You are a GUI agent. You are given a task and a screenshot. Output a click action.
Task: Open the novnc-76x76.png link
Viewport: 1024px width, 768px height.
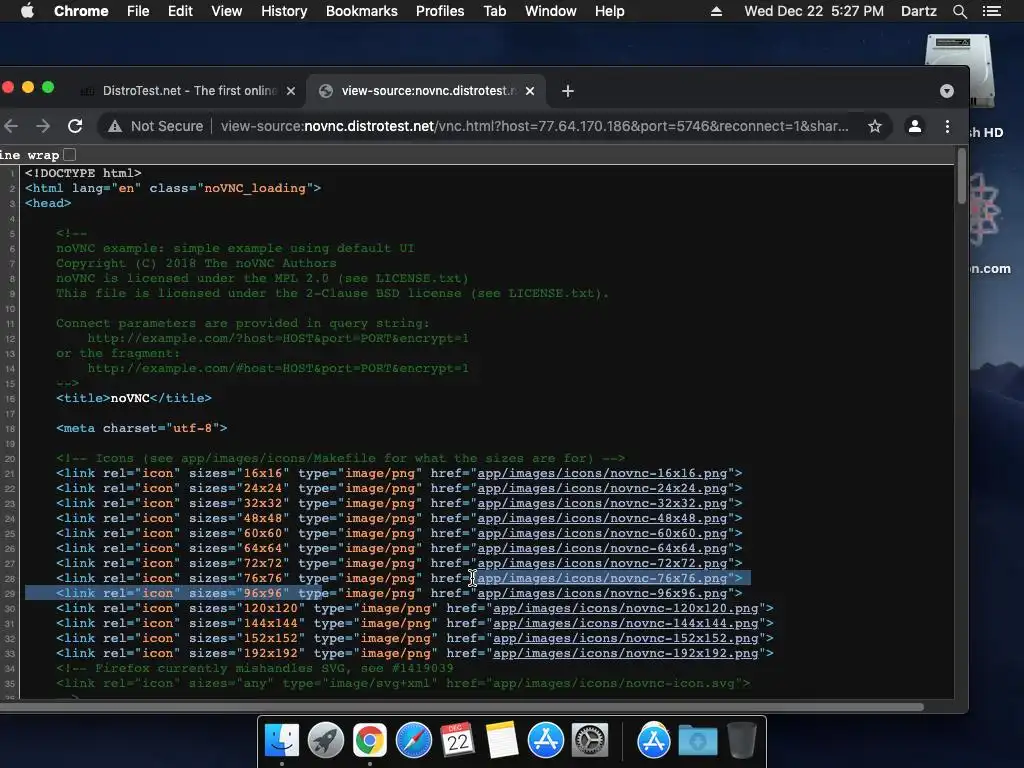coord(602,579)
